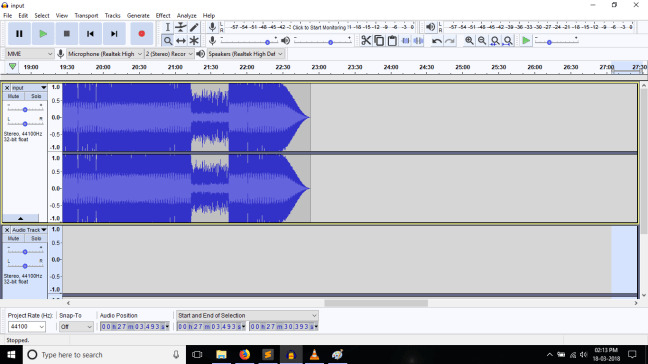Open the File menu
The image size is (648, 364).
tap(8, 16)
